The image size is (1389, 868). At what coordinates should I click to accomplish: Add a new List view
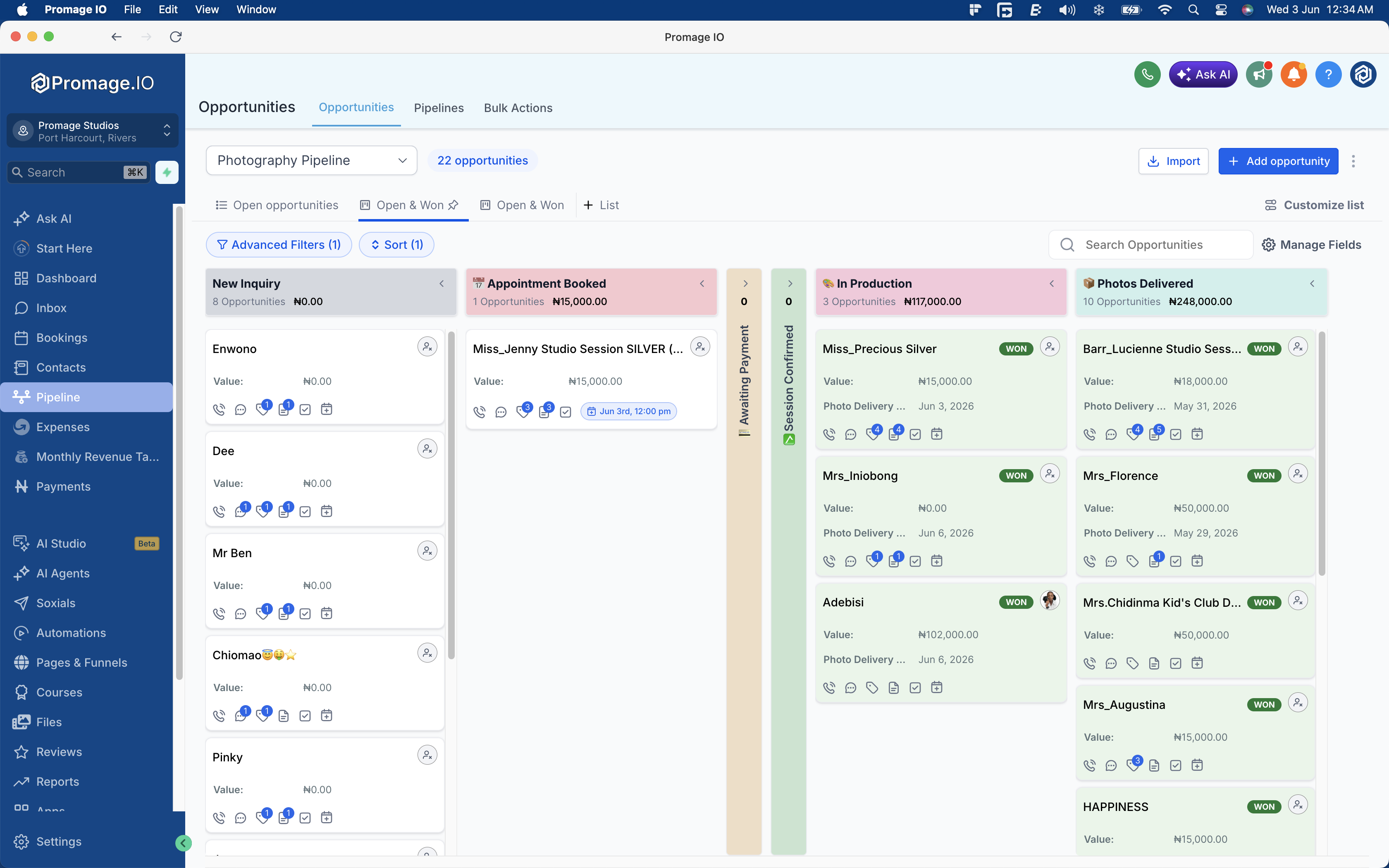coord(601,205)
